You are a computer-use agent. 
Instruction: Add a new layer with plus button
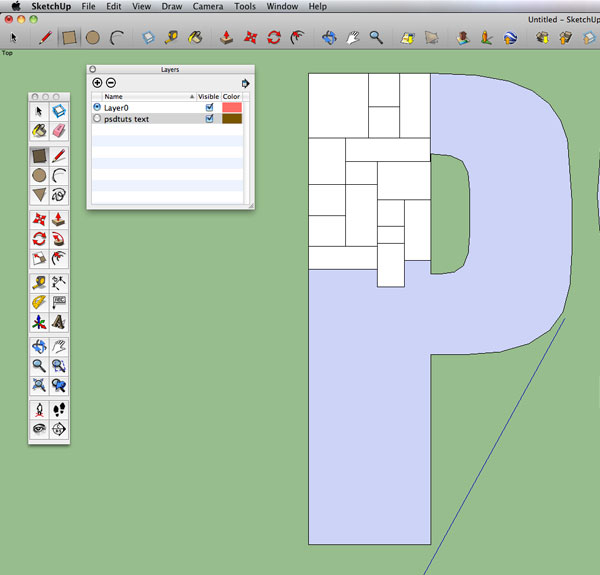97,83
